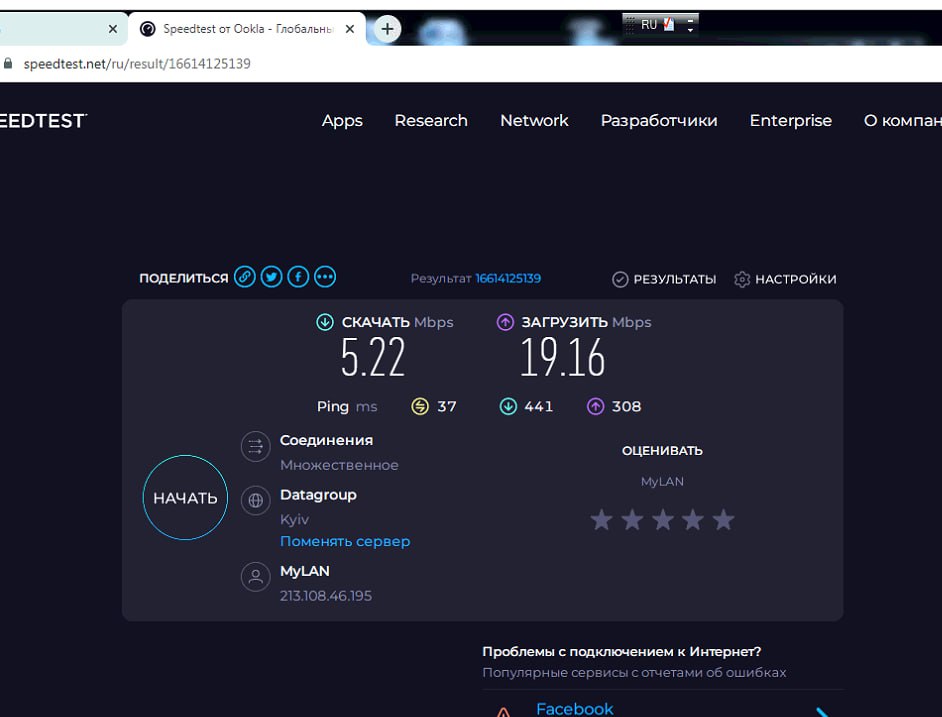The height and width of the screenshot is (717, 942).
Task: Click the Datagroup server globe icon
Action: [255, 500]
